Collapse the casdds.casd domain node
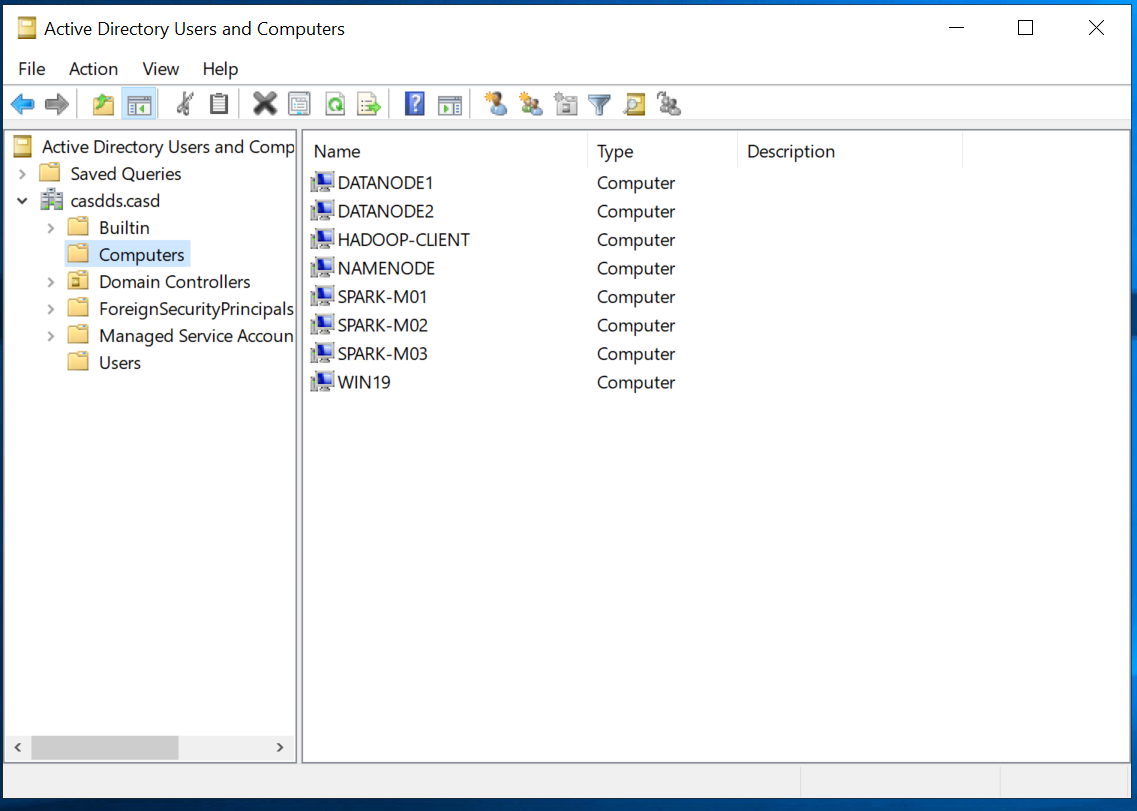Viewport: 1137px width, 811px height. tap(22, 200)
